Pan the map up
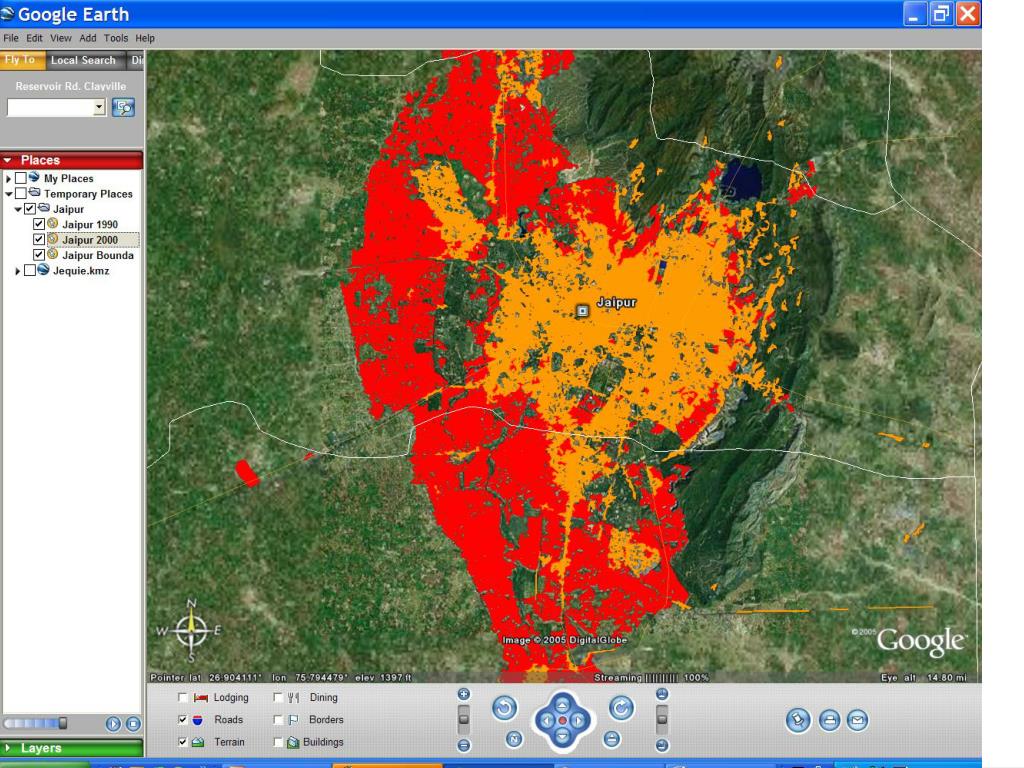Viewport: 1024px width, 768px height. coord(562,705)
